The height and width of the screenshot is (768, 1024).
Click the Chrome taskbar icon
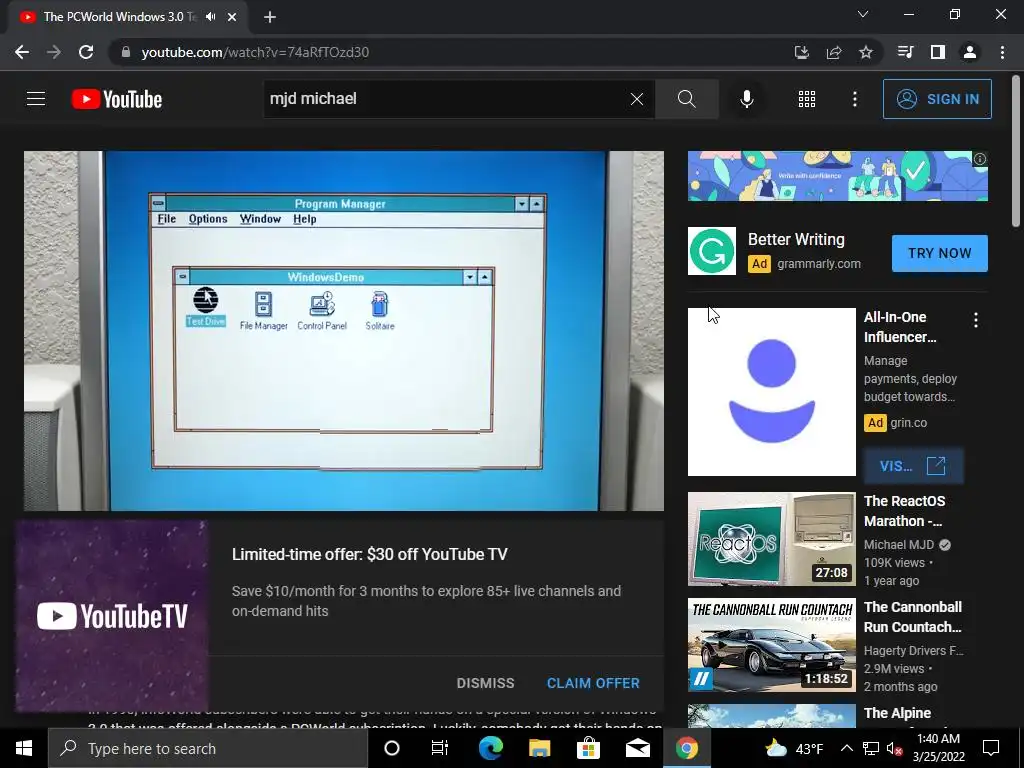[x=686, y=748]
